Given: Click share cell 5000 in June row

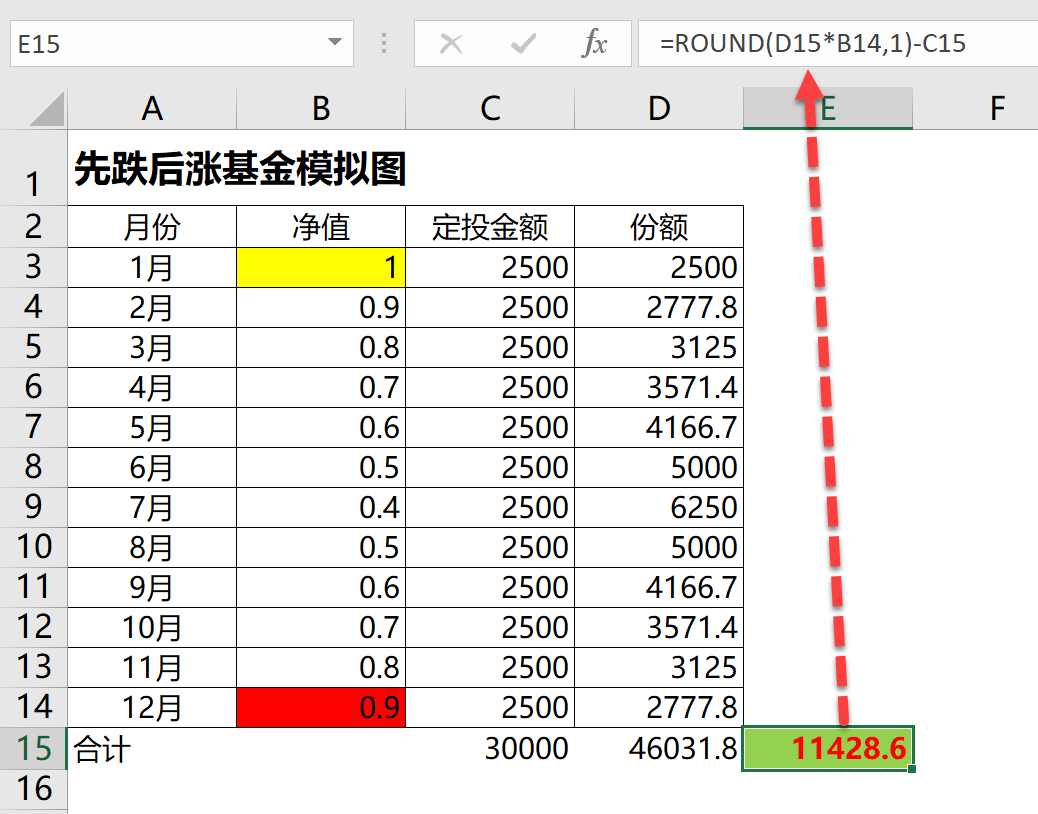Looking at the screenshot, I should (x=659, y=468).
